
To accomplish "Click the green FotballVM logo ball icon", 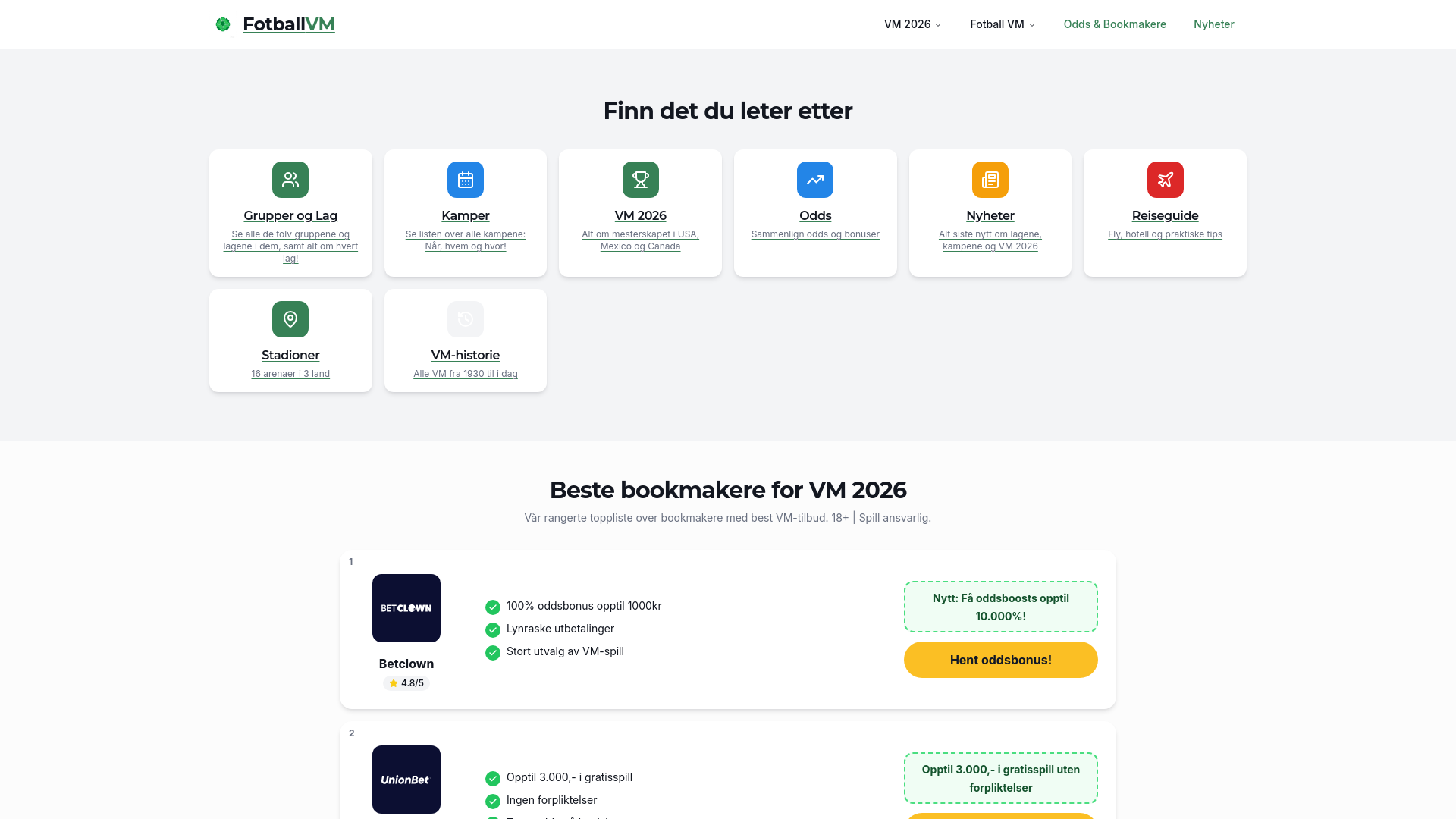I will pos(223,24).
